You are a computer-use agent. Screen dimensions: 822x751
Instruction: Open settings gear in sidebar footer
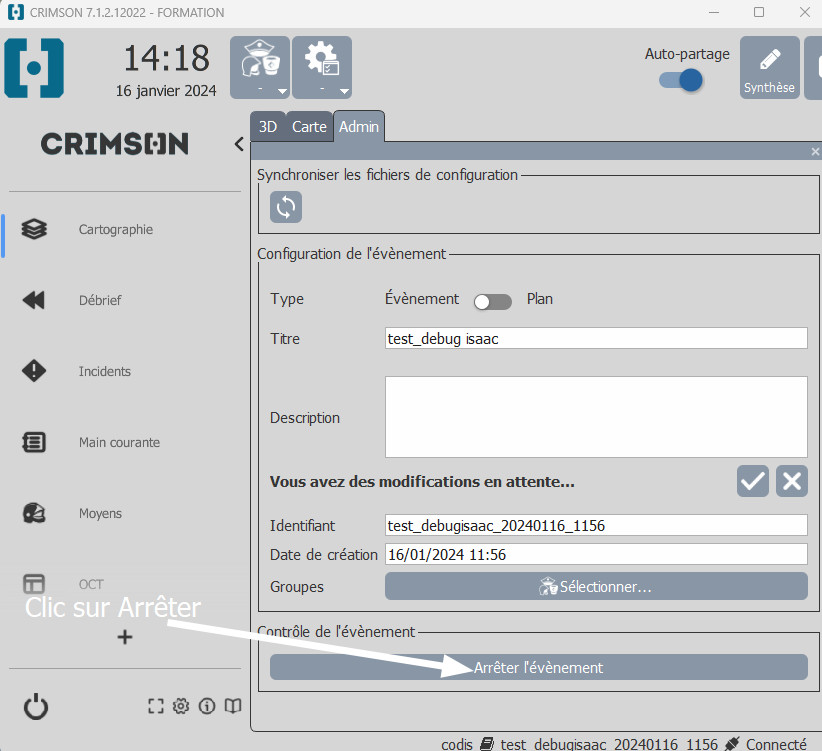181,706
